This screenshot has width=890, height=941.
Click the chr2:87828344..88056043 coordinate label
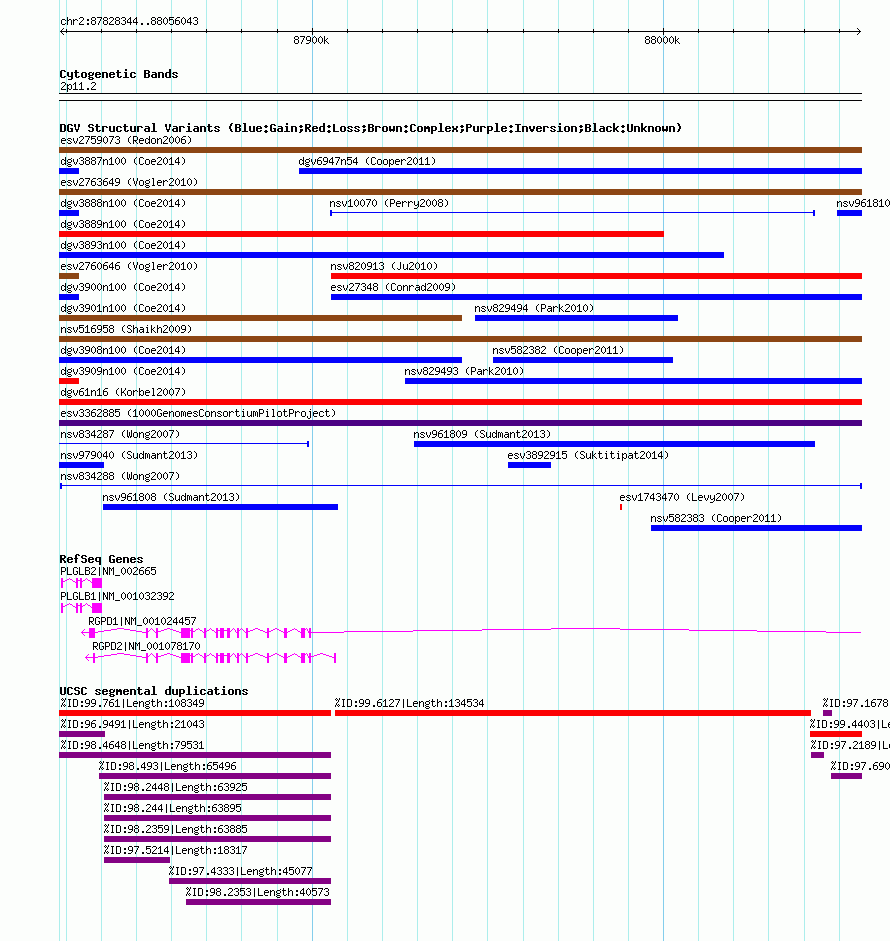tap(129, 21)
